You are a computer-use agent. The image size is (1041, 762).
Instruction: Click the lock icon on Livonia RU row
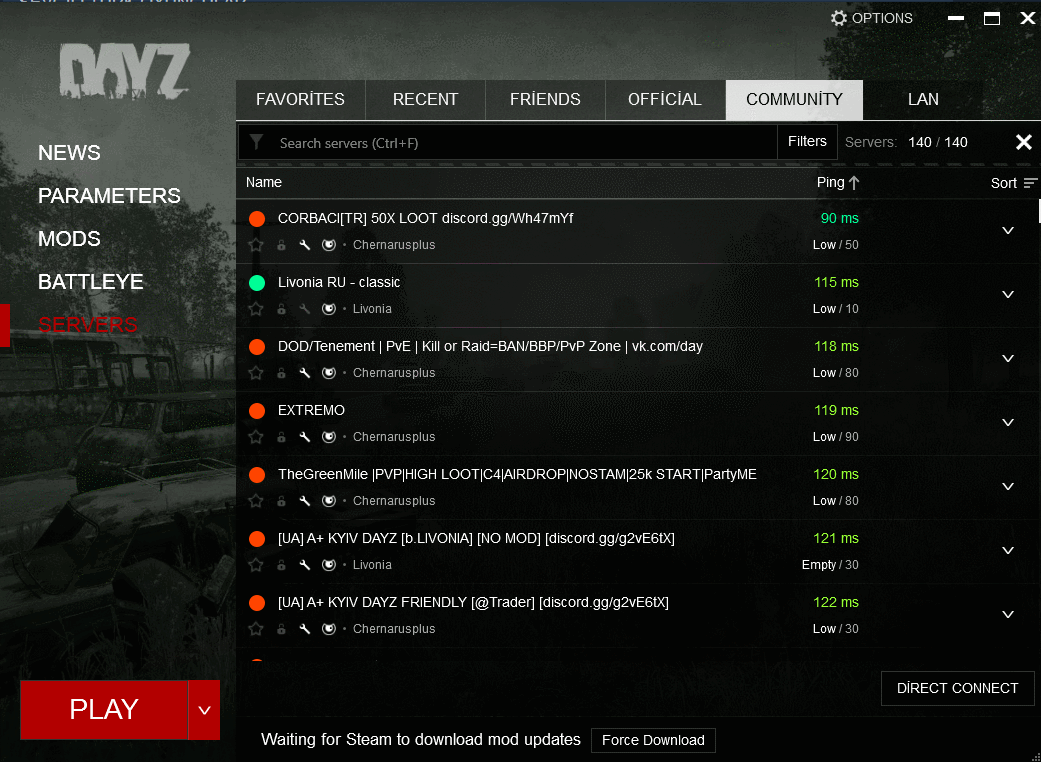click(x=281, y=309)
